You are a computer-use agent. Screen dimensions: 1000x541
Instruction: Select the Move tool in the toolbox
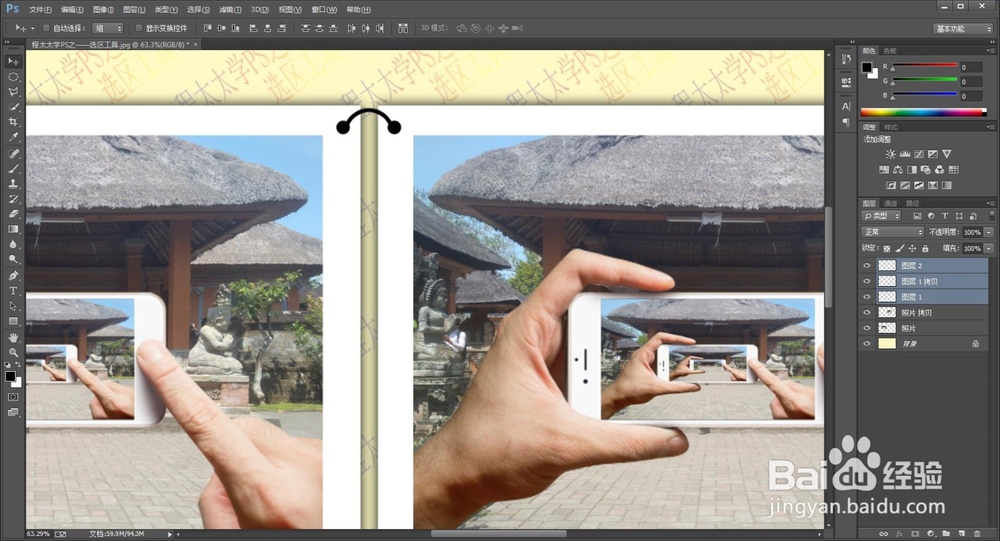(13, 61)
